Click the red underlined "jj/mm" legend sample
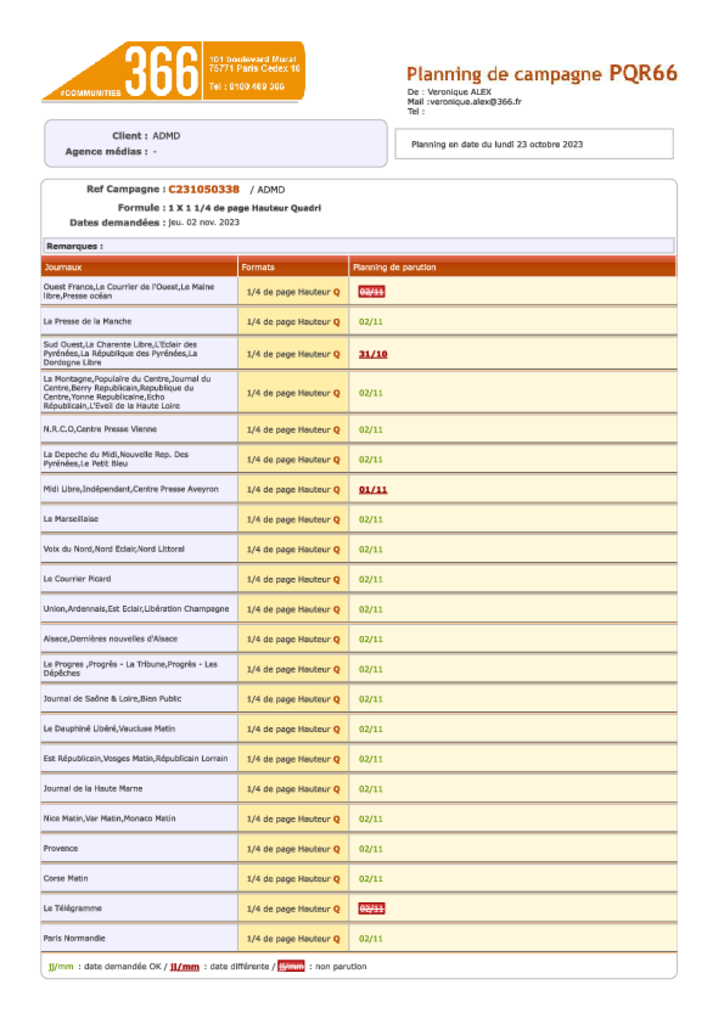The image size is (724, 1024). pyautogui.click(x=185, y=967)
